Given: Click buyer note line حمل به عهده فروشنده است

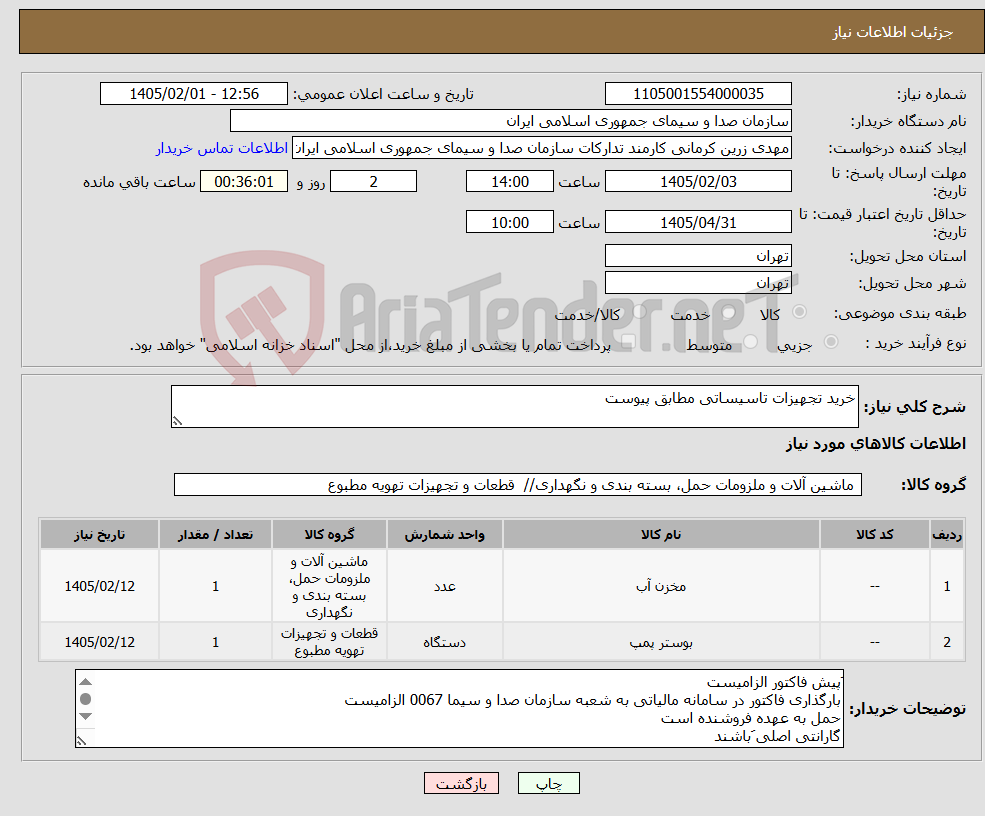Looking at the screenshot, I should [750, 718].
